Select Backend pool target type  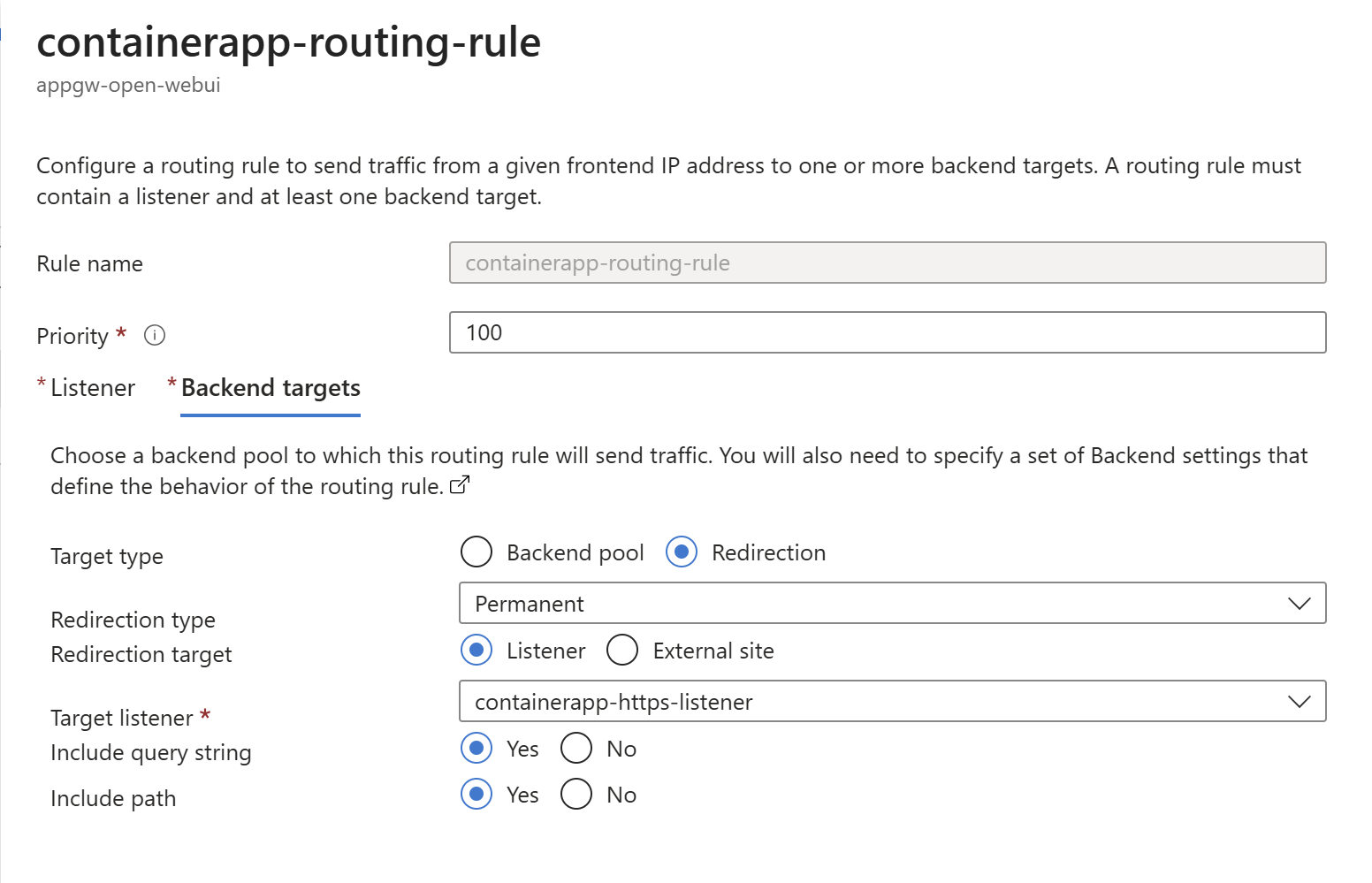point(476,552)
